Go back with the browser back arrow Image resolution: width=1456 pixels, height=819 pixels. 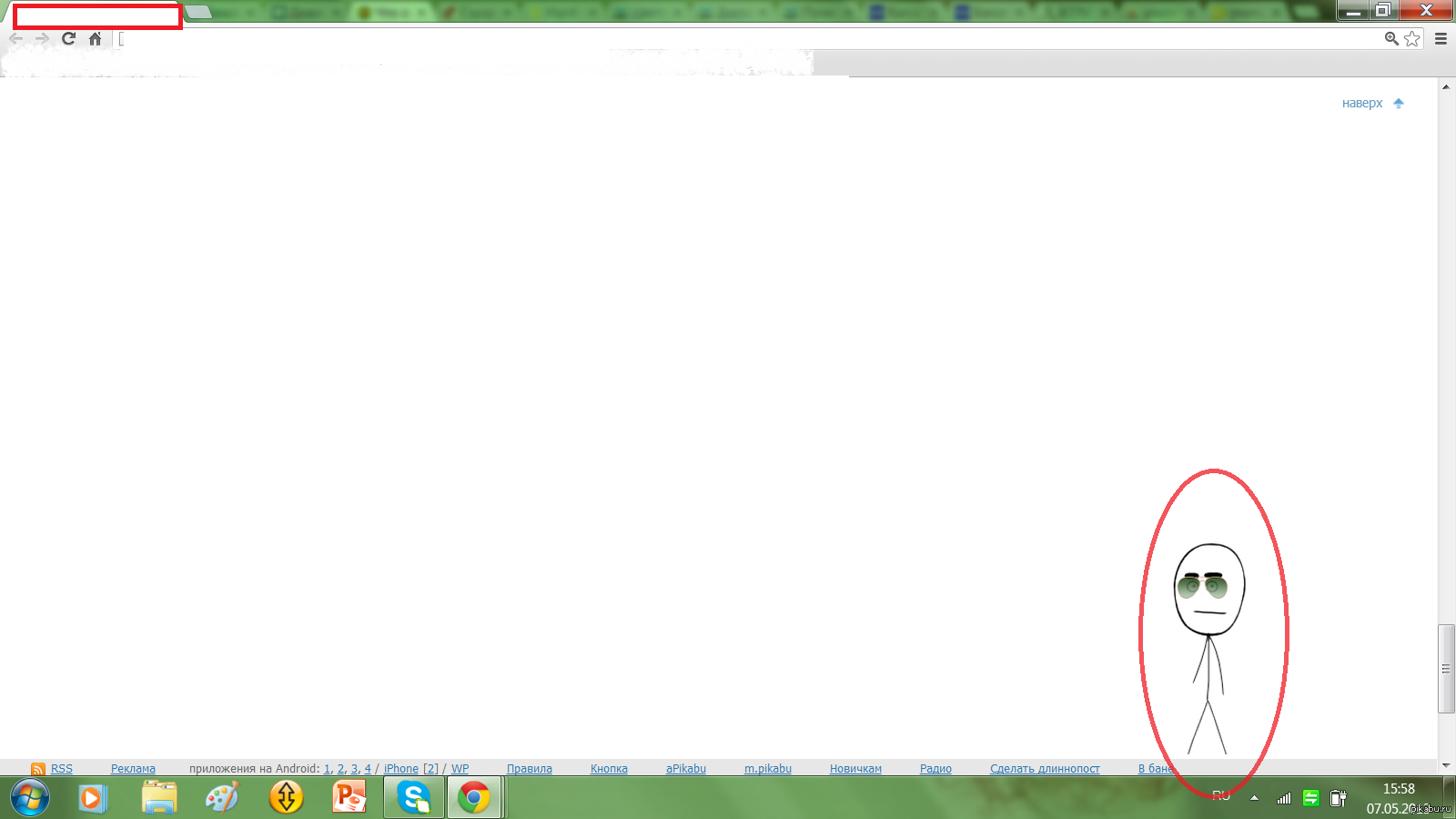click(15, 38)
